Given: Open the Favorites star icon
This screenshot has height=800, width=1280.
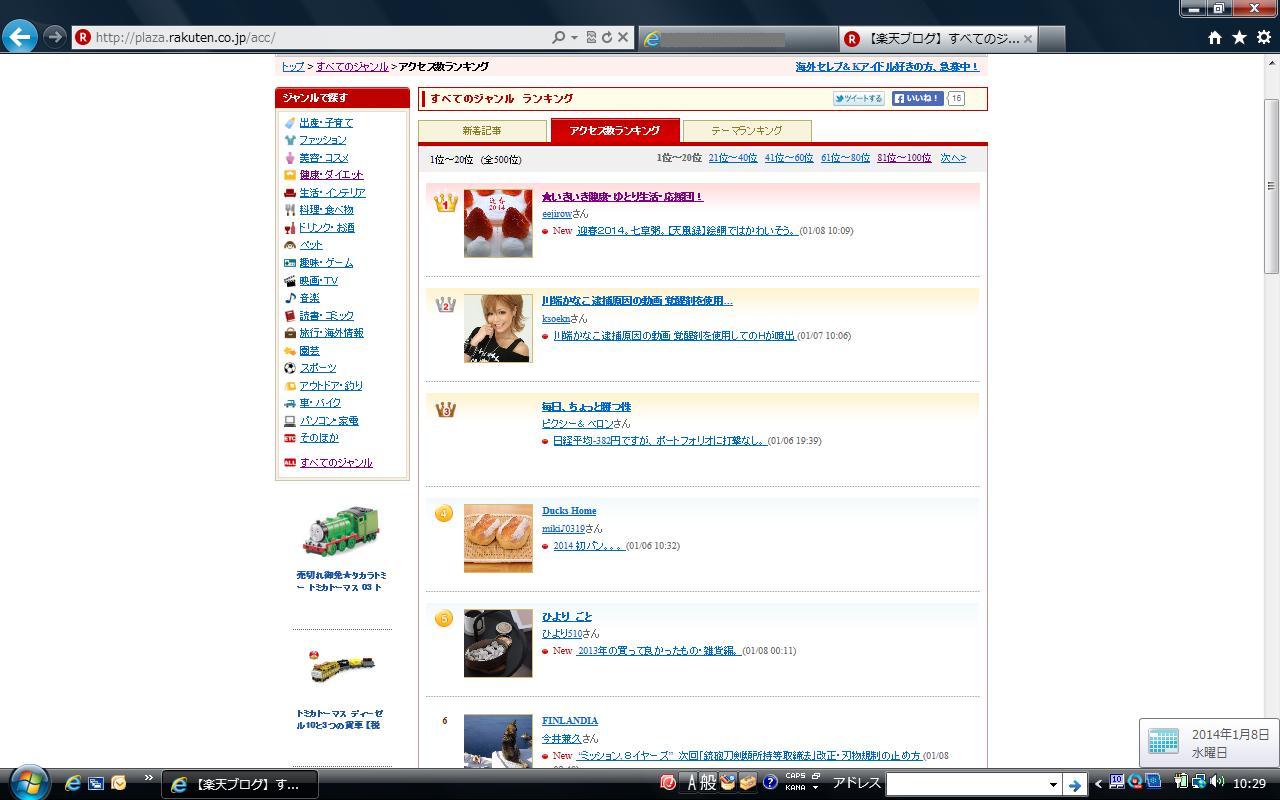Looking at the screenshot, I should click(1239, 37).
